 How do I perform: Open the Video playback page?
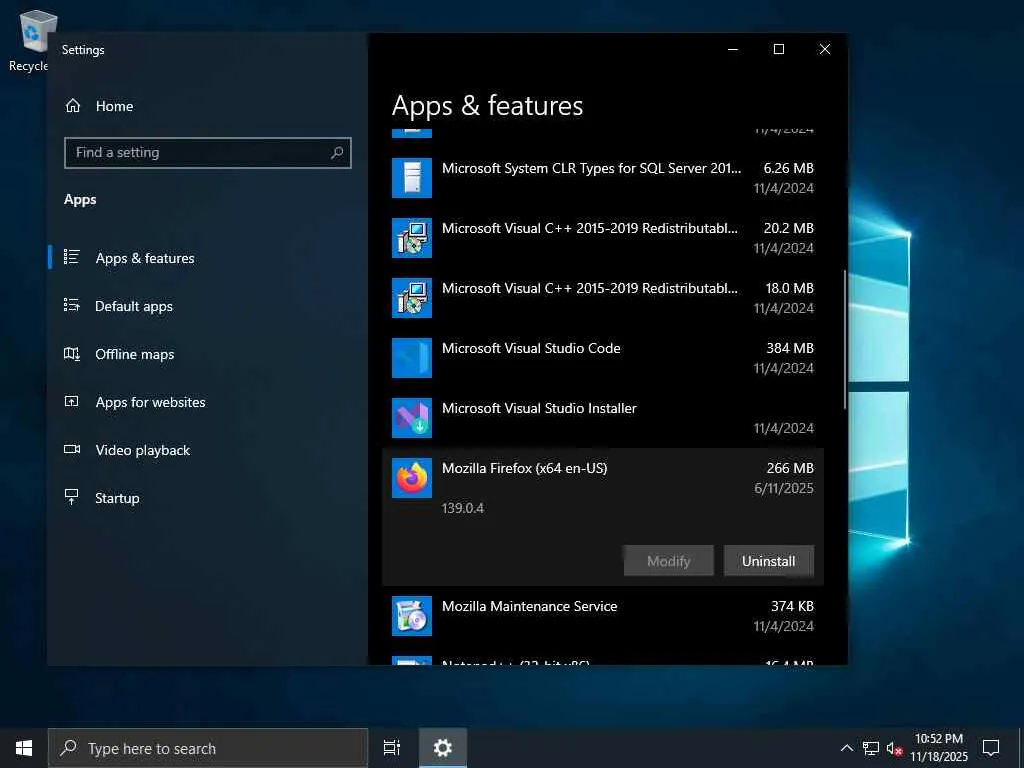208,450
